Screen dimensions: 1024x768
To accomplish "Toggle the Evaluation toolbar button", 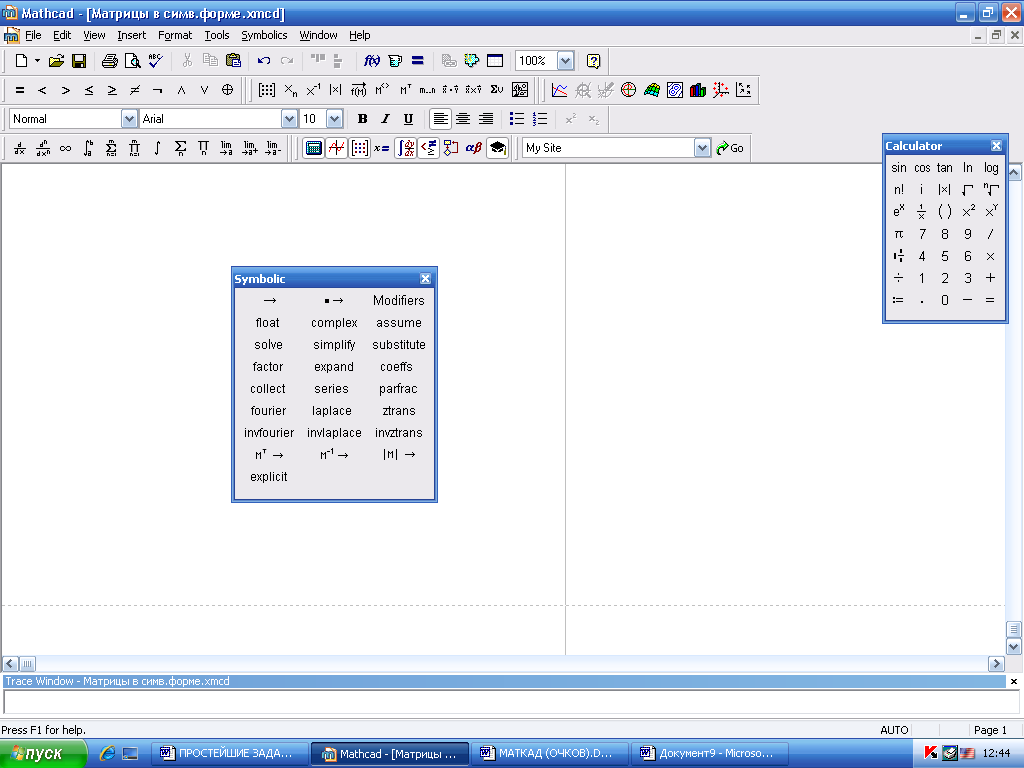I will (382, 148).
